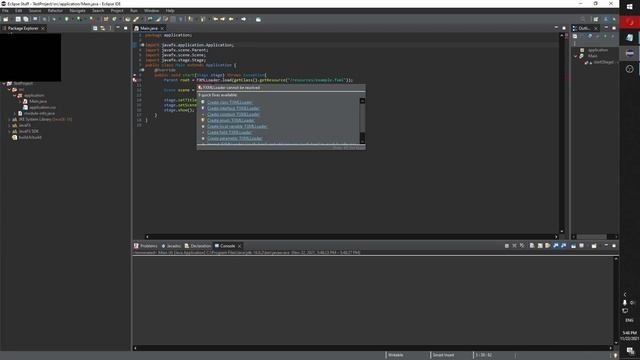Switch to the Javadoc tab
This screenshot has height=360, width=640.
[171, 246]
